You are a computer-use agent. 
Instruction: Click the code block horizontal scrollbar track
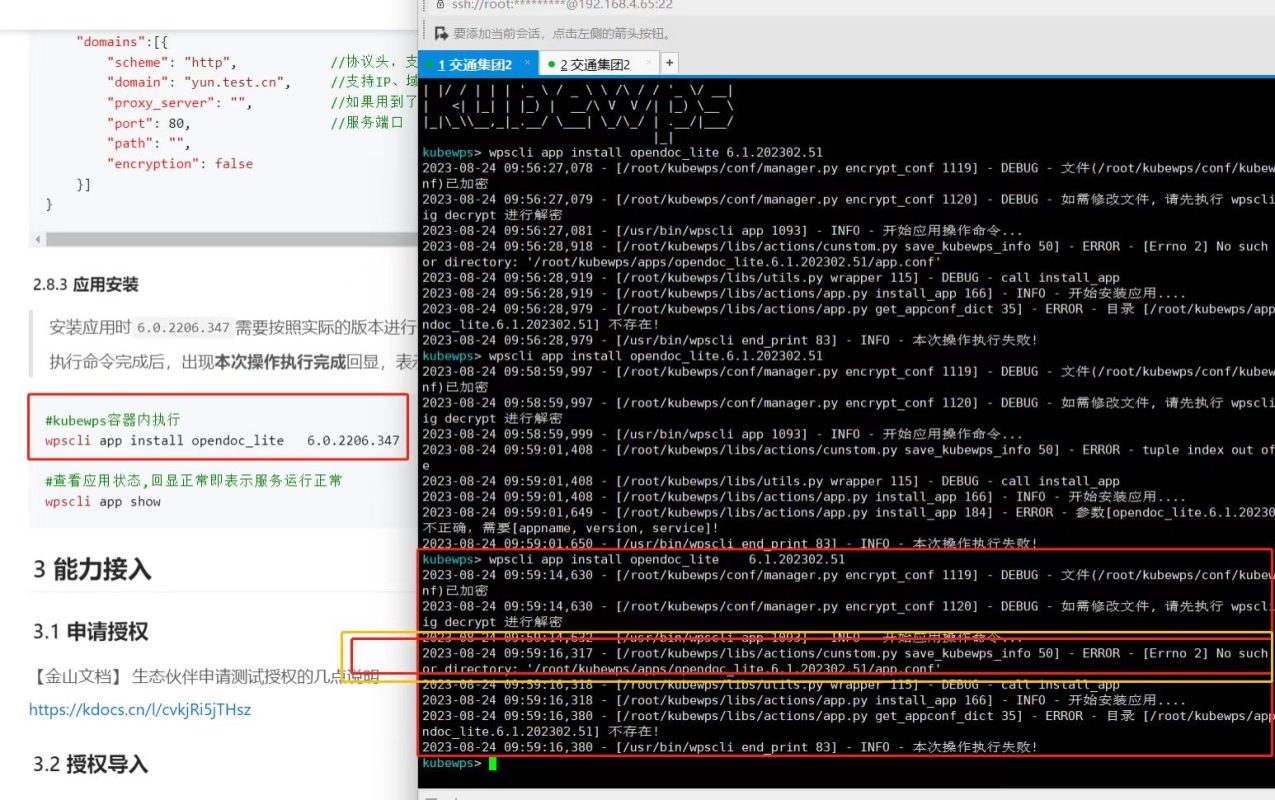(230, 240)
